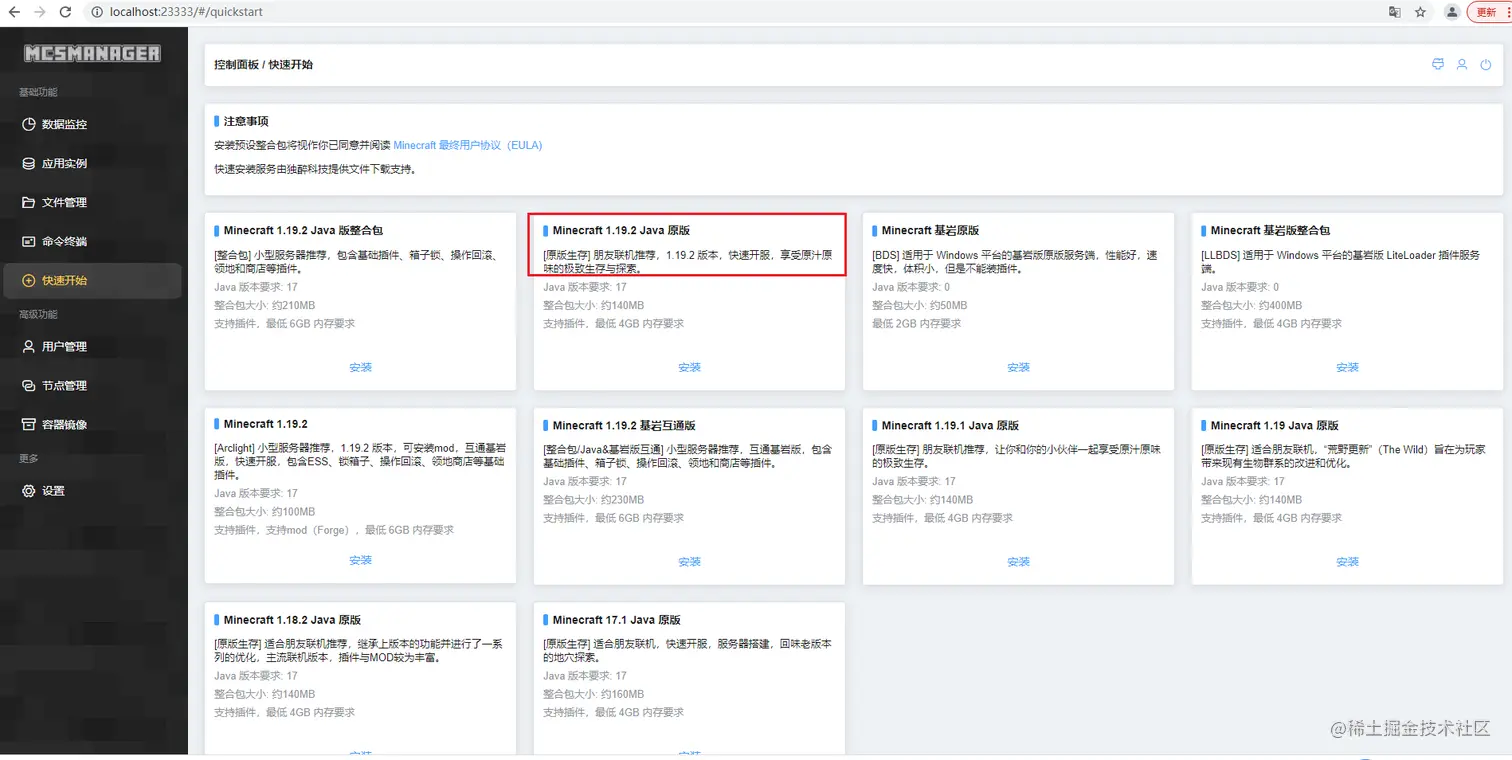
Task: Click the MCSManager logo
Action: [x=92, y=53]
